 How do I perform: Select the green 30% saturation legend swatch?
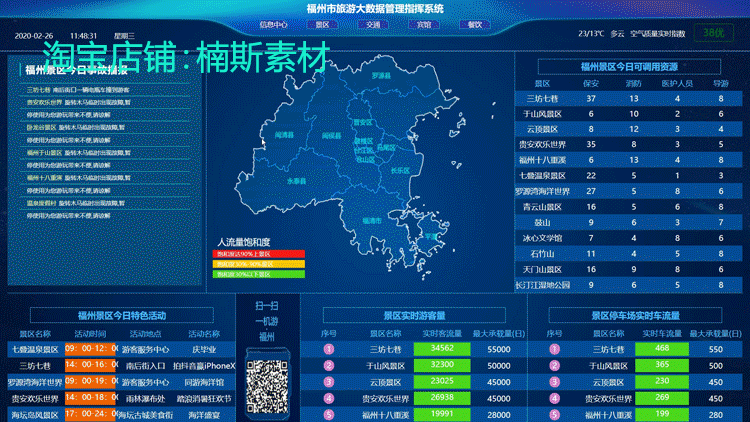click(259, 274)
